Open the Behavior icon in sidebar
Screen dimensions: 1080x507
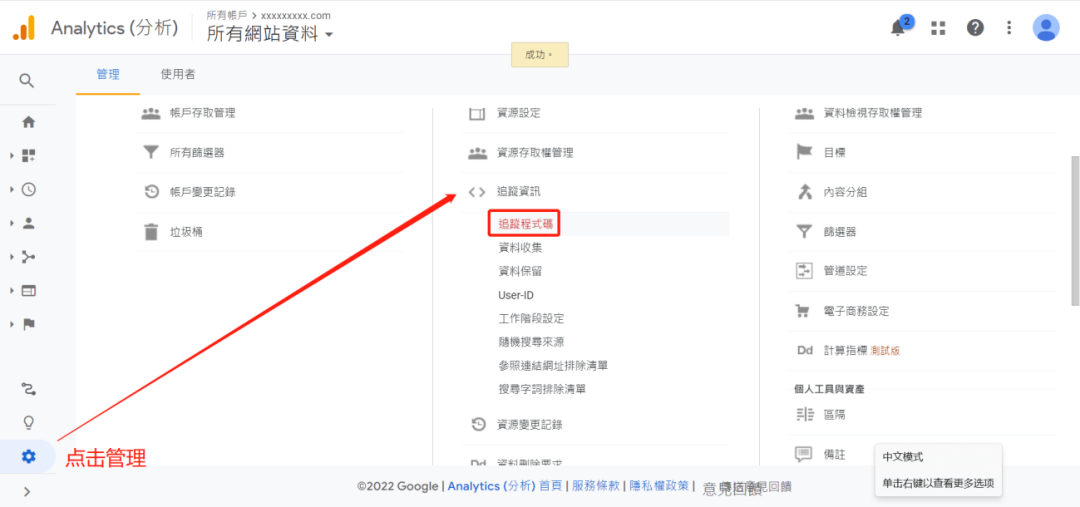(28, 291)
